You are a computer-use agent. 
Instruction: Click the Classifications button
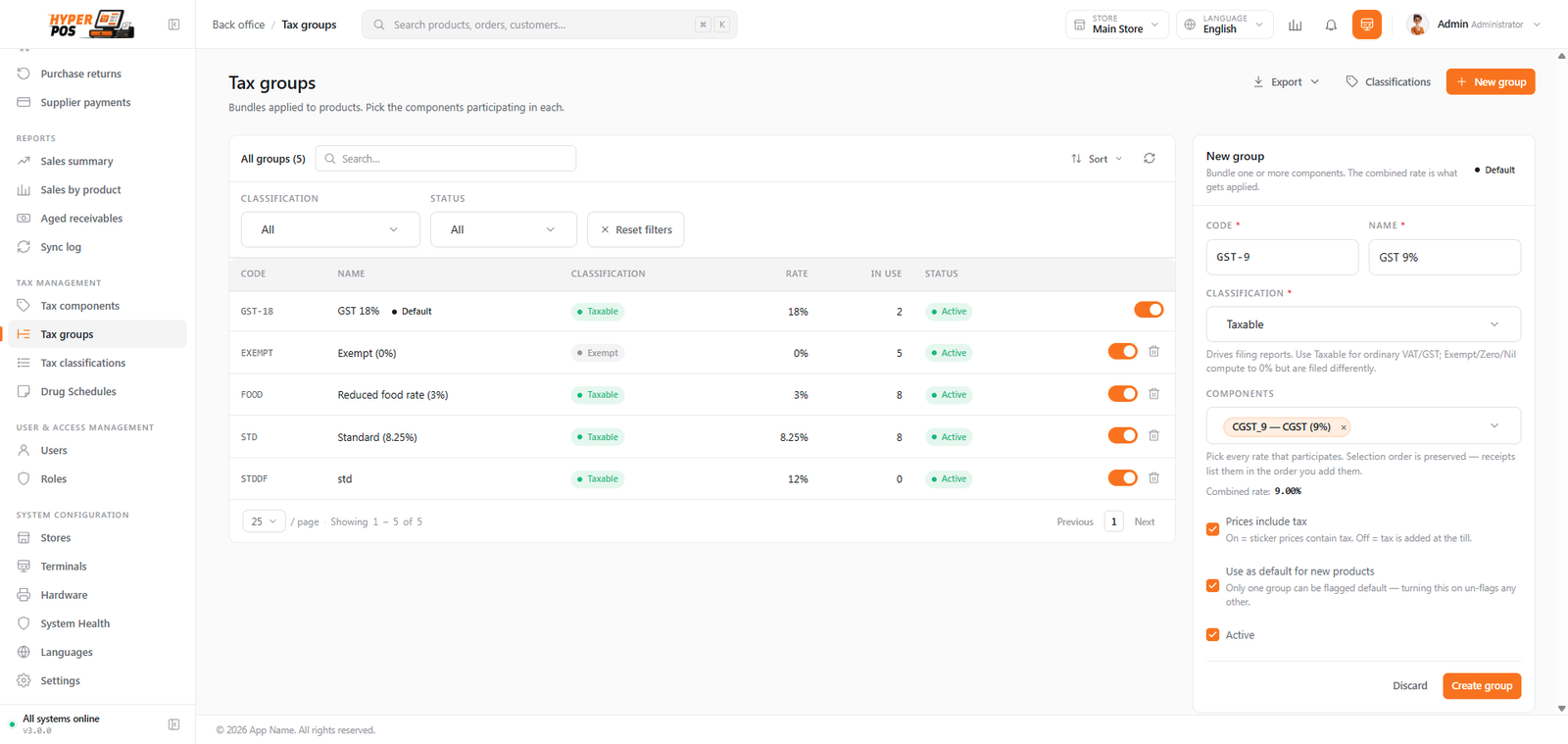pos(1388,82)
